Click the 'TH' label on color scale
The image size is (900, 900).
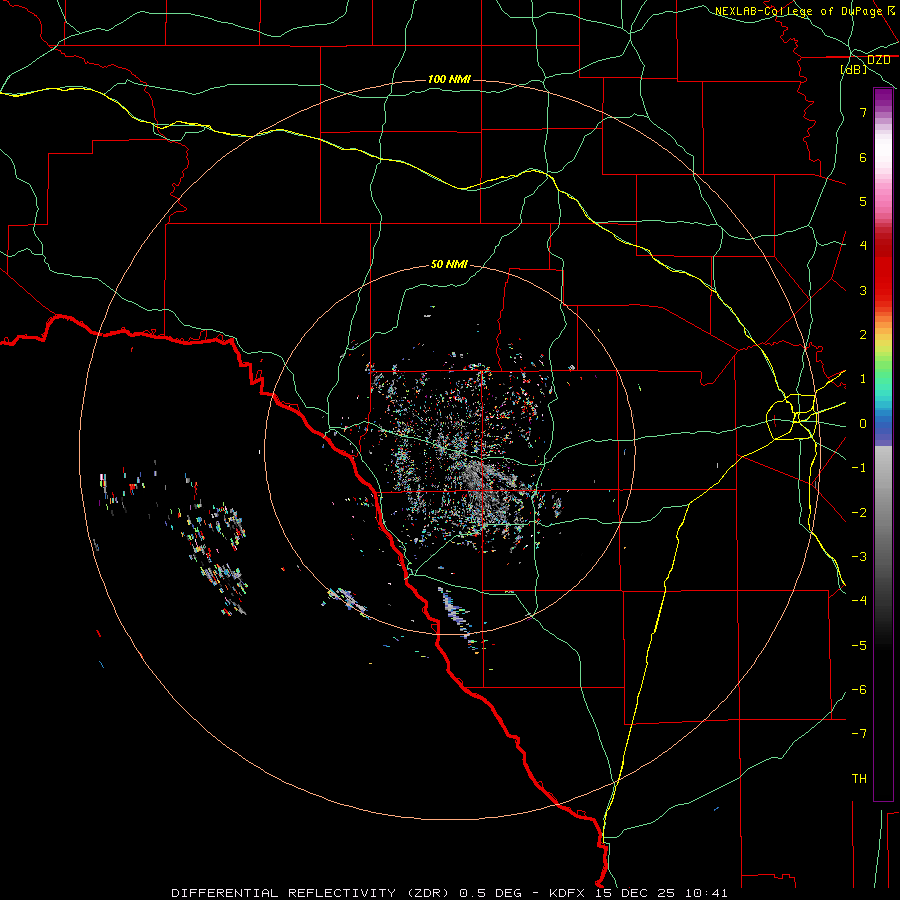(859, 779)
